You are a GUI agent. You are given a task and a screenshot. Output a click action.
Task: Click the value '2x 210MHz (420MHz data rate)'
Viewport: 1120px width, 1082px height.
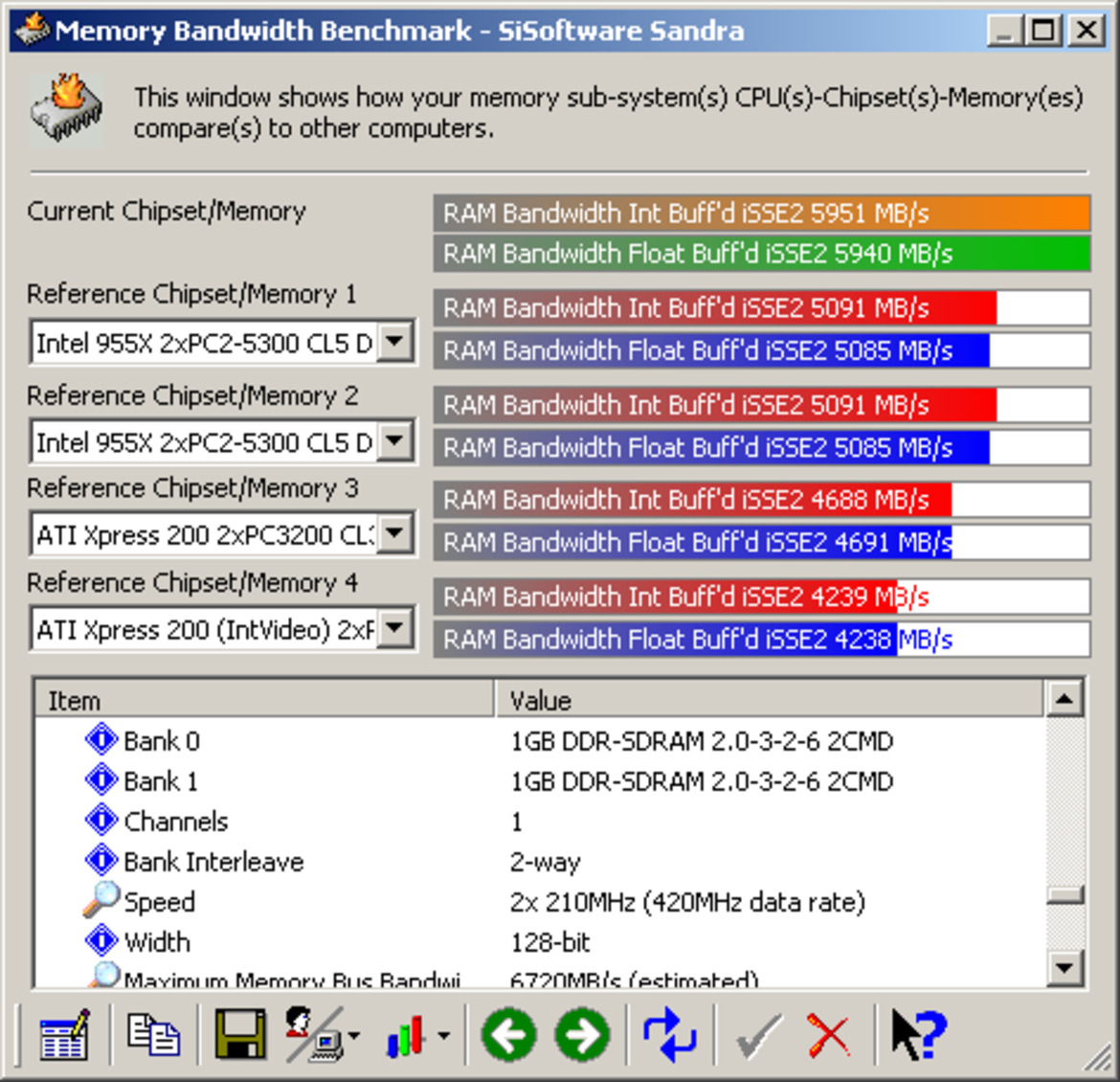[x=687, y=902]
